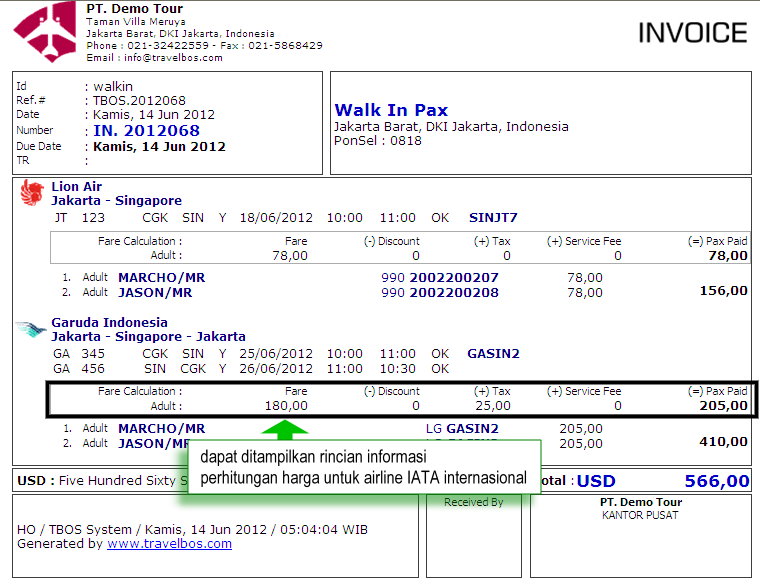Screen dimensions: 760x585
Task: Click the booking code GASIN2 on flight GA 345
Action: tap(493, 354)
